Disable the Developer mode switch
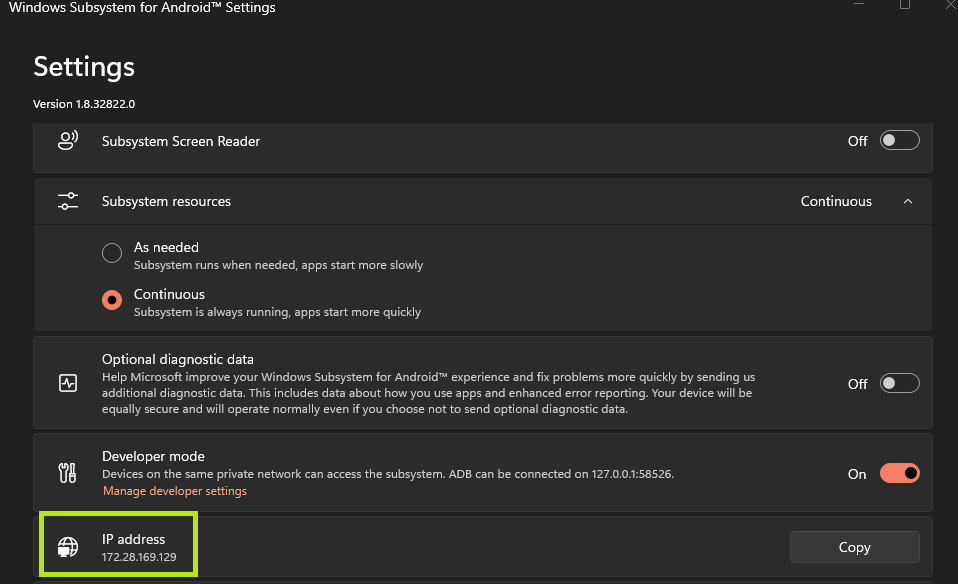The height and width of the screenshot is (584, 958). 899,474
